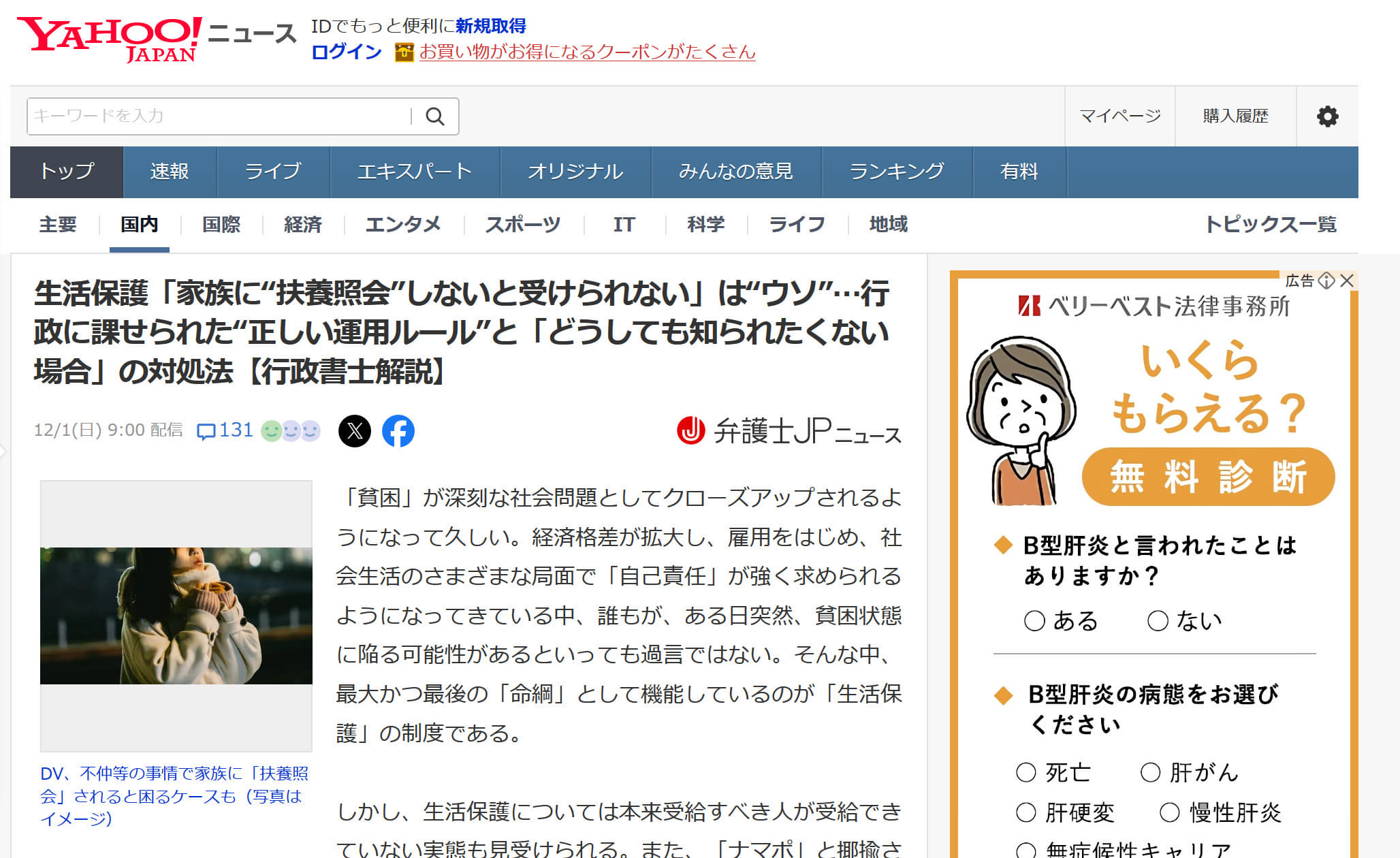Open comments bubble icon showing 131
Image resolution: width=1400 pixels, height=858 pixels.
[206, 431]
